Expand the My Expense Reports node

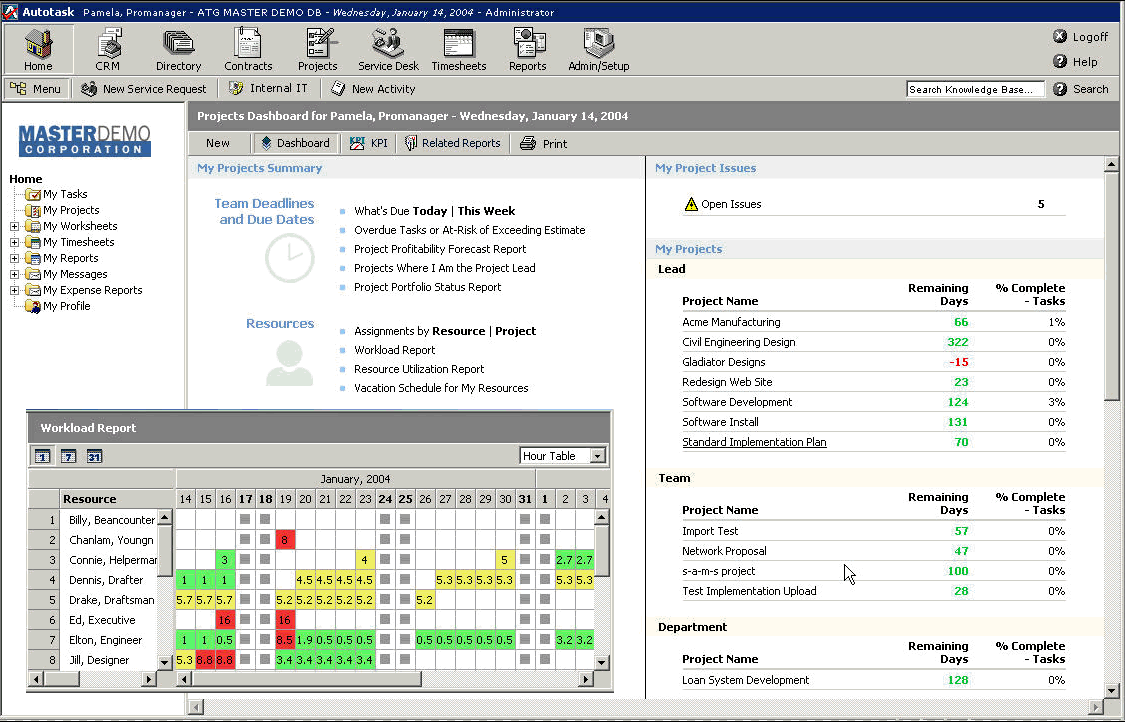click(x=15, y=291)
